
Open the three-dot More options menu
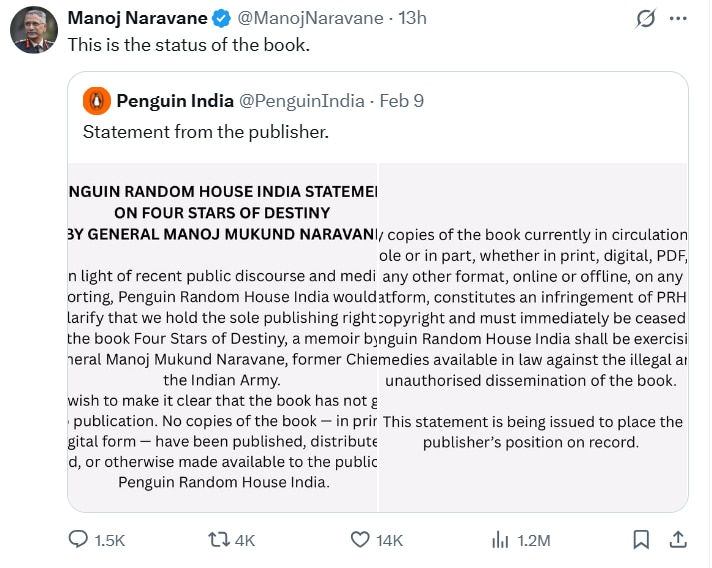(x=679, y=19)
